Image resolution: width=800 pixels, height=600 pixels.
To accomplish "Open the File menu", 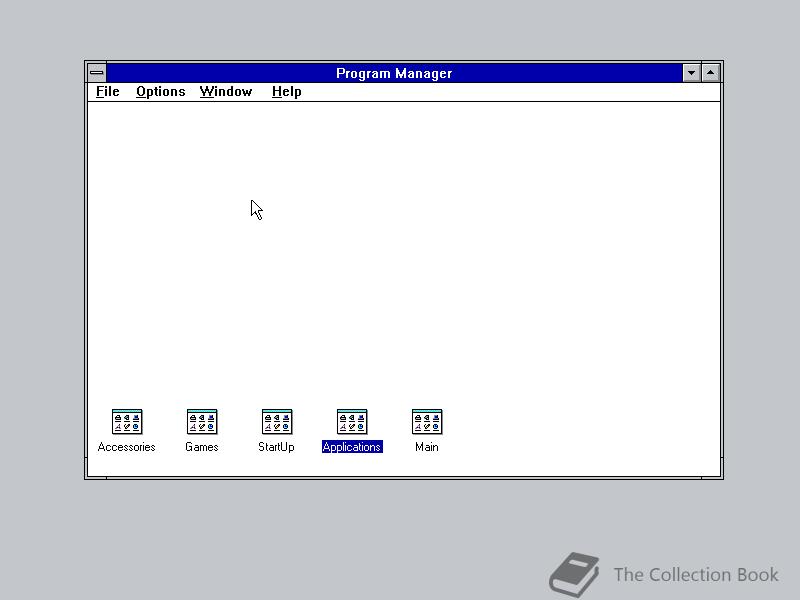I will 108,92.
